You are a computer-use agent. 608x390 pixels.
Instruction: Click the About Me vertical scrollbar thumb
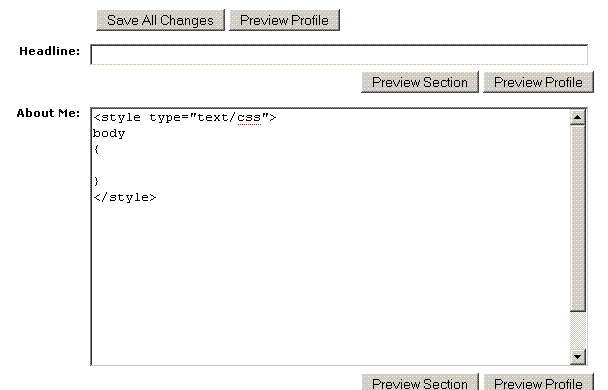point(578,218)
